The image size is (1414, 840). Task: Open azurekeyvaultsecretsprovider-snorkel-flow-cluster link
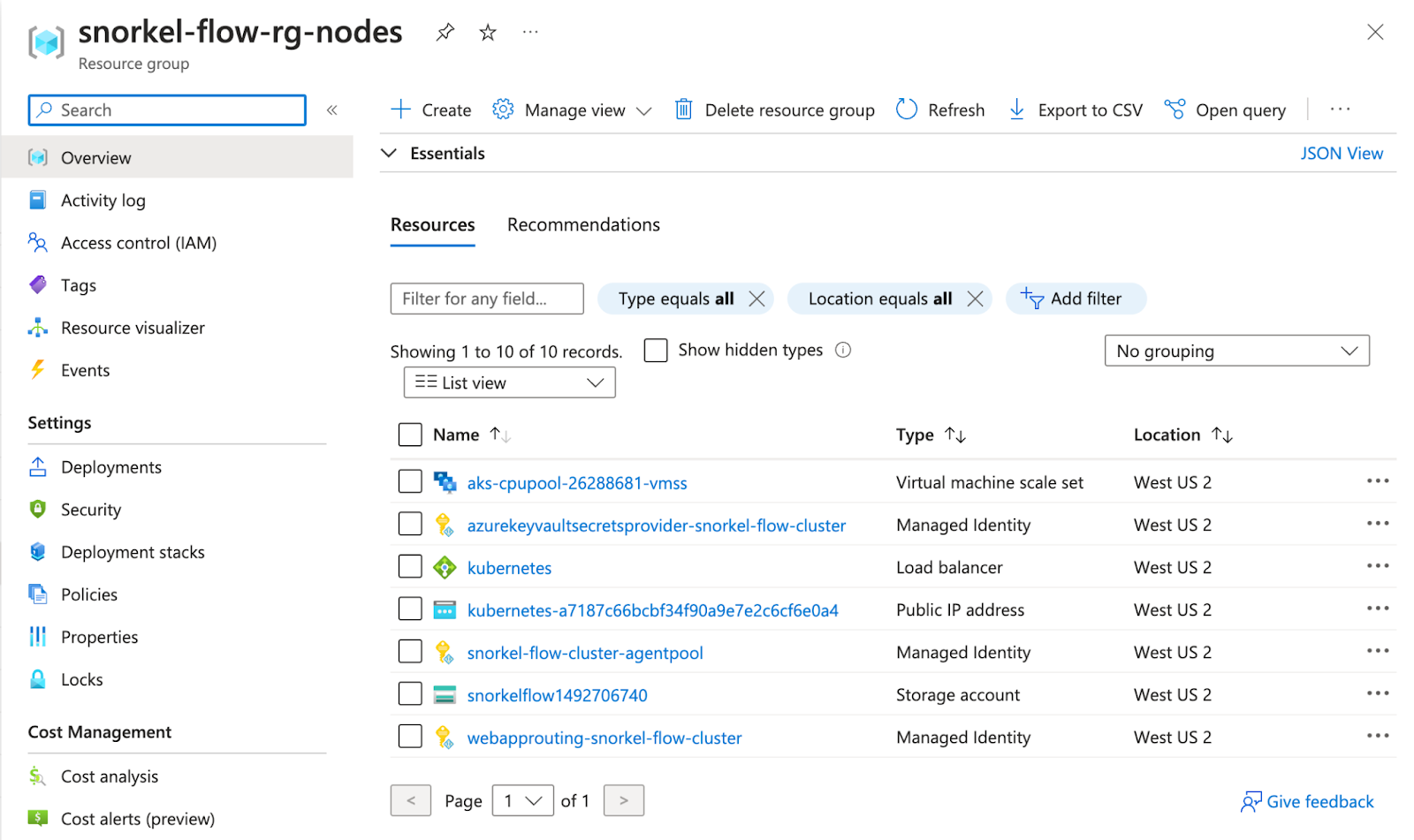tap(657, 526)
